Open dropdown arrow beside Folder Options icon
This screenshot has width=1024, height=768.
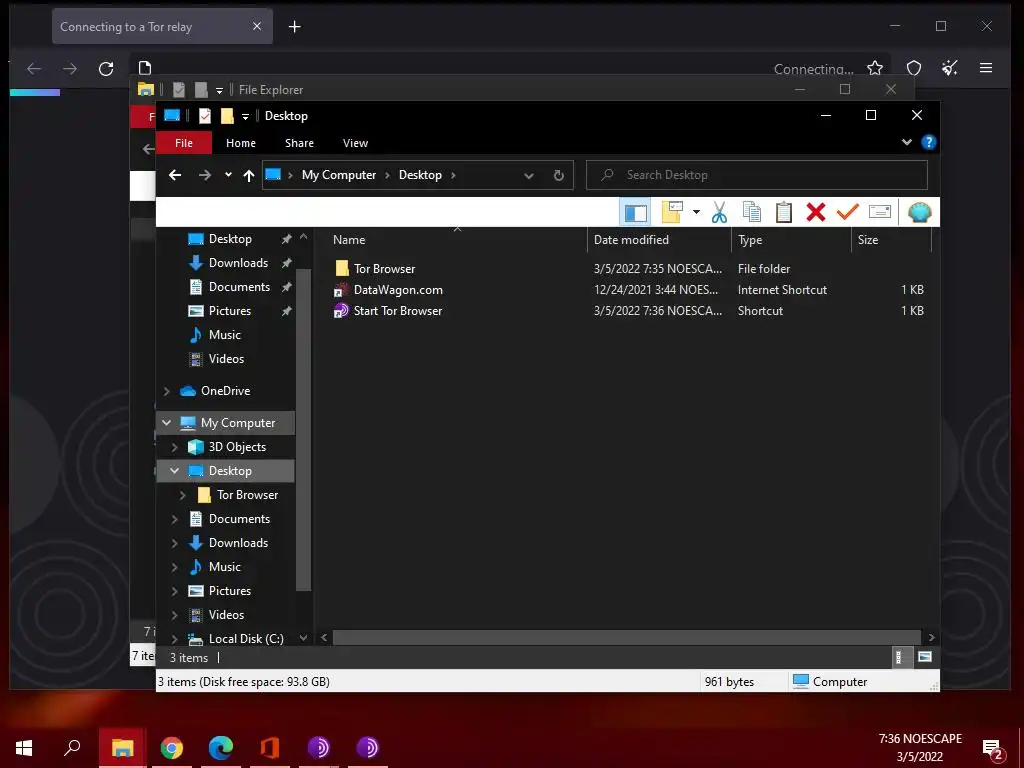(696, 212)
